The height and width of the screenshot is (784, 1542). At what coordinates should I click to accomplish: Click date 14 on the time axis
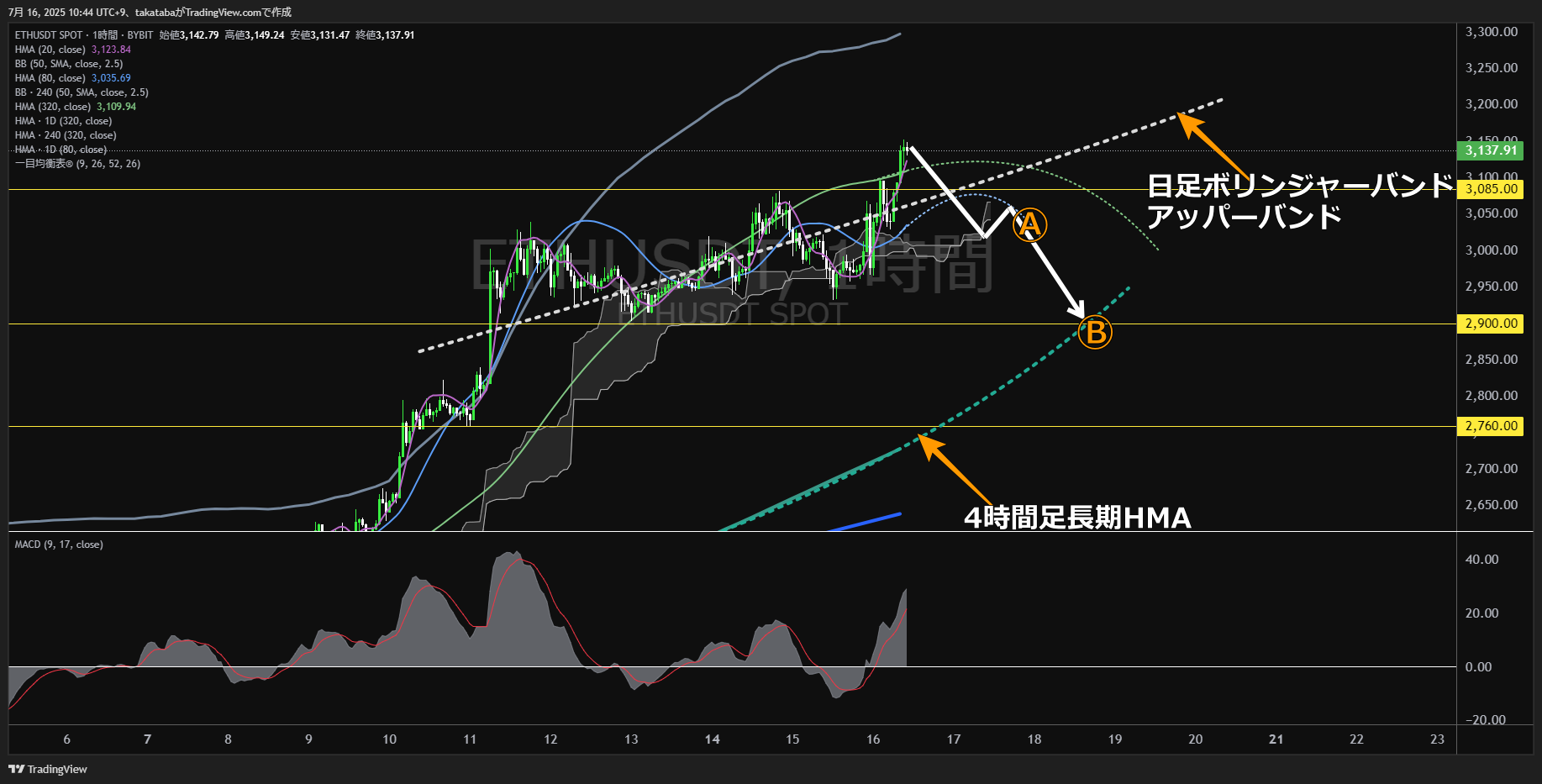[x=712, y=739]
